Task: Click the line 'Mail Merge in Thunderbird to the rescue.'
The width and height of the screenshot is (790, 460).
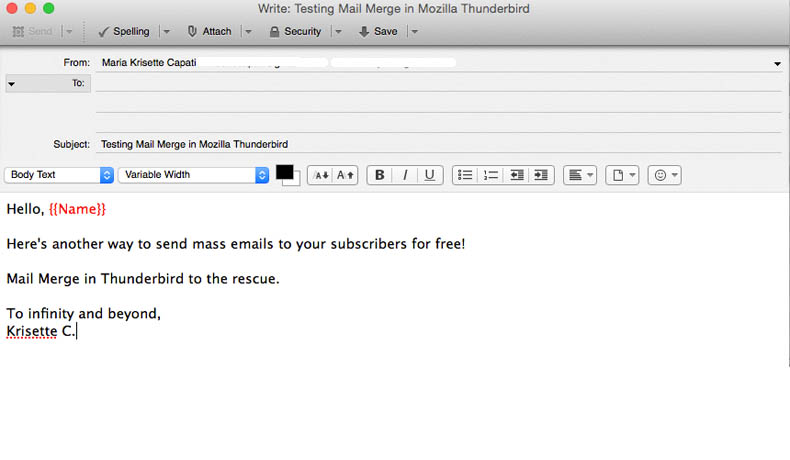Action: click(143, 279)
